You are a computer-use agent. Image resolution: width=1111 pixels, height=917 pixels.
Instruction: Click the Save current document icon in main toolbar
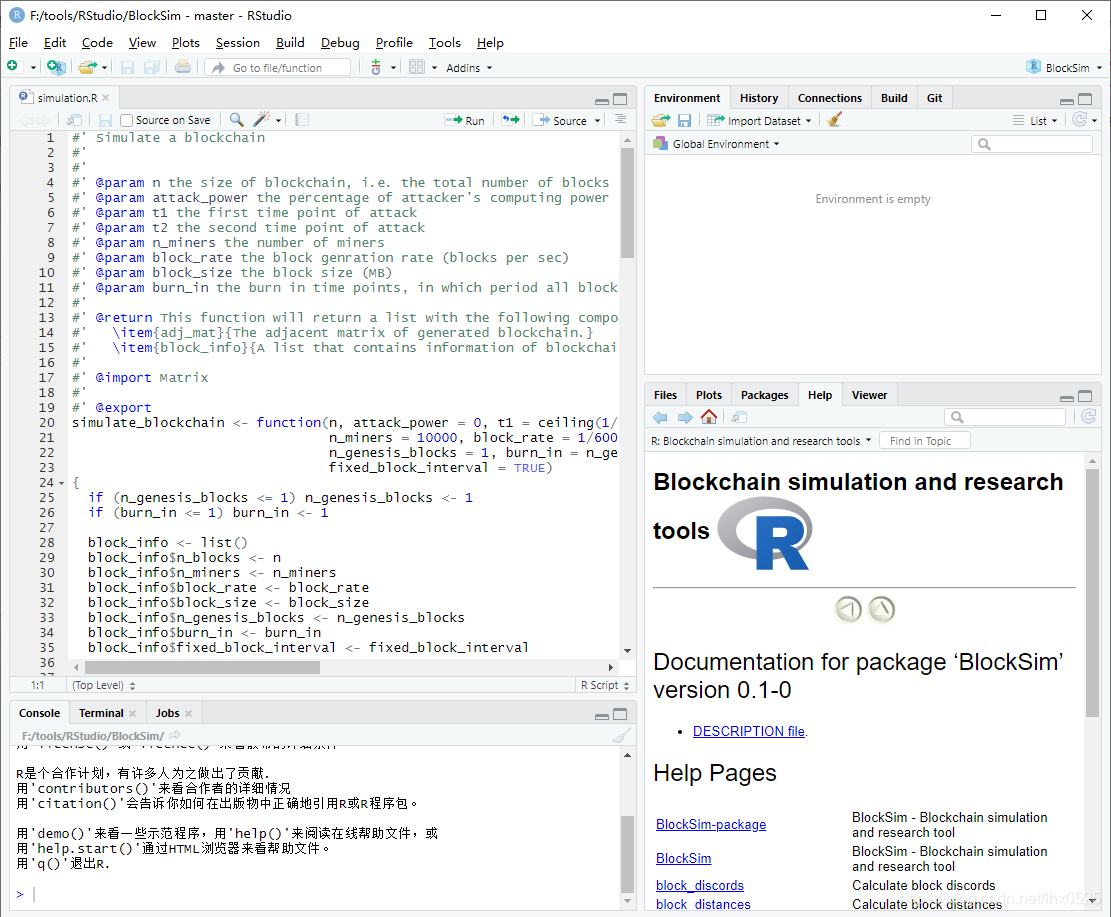pyautogui.click(x=128, y=67)
